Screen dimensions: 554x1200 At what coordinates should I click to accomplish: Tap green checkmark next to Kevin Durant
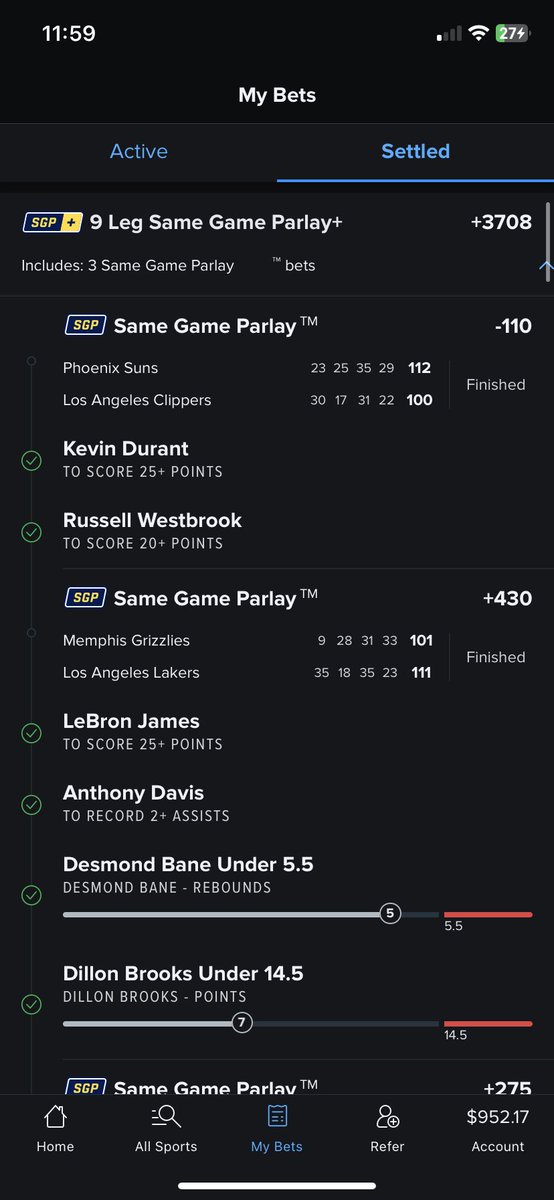coord(31,460)
